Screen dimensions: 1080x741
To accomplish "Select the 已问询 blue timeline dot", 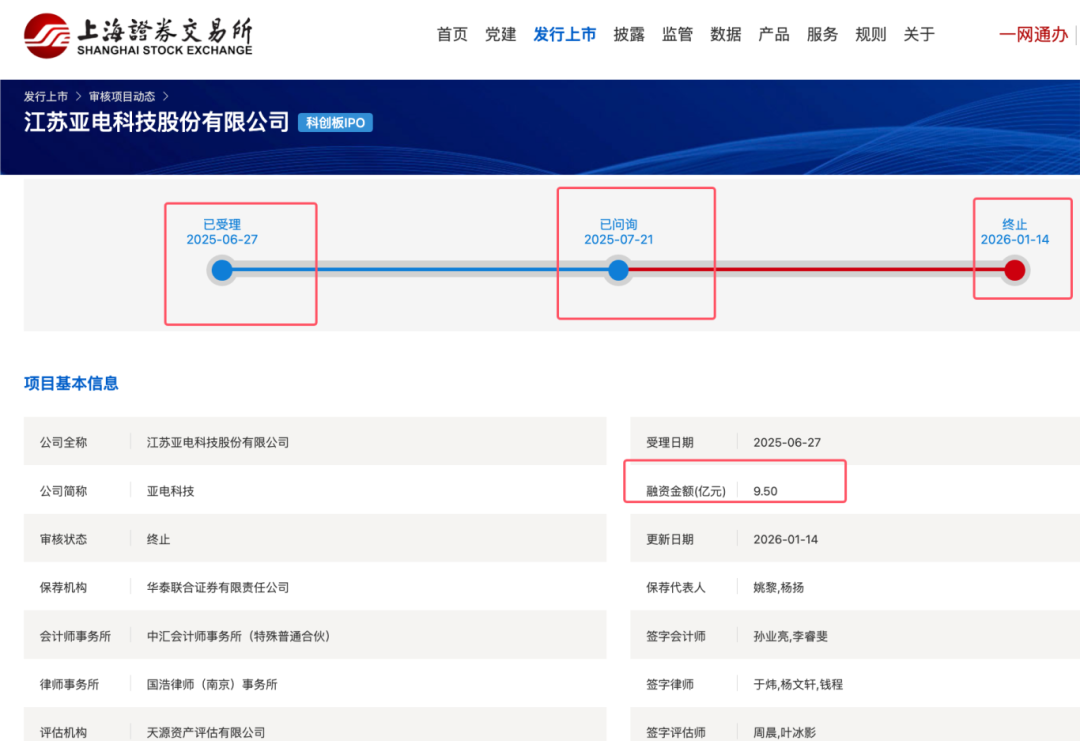I will tap(619, 270).
